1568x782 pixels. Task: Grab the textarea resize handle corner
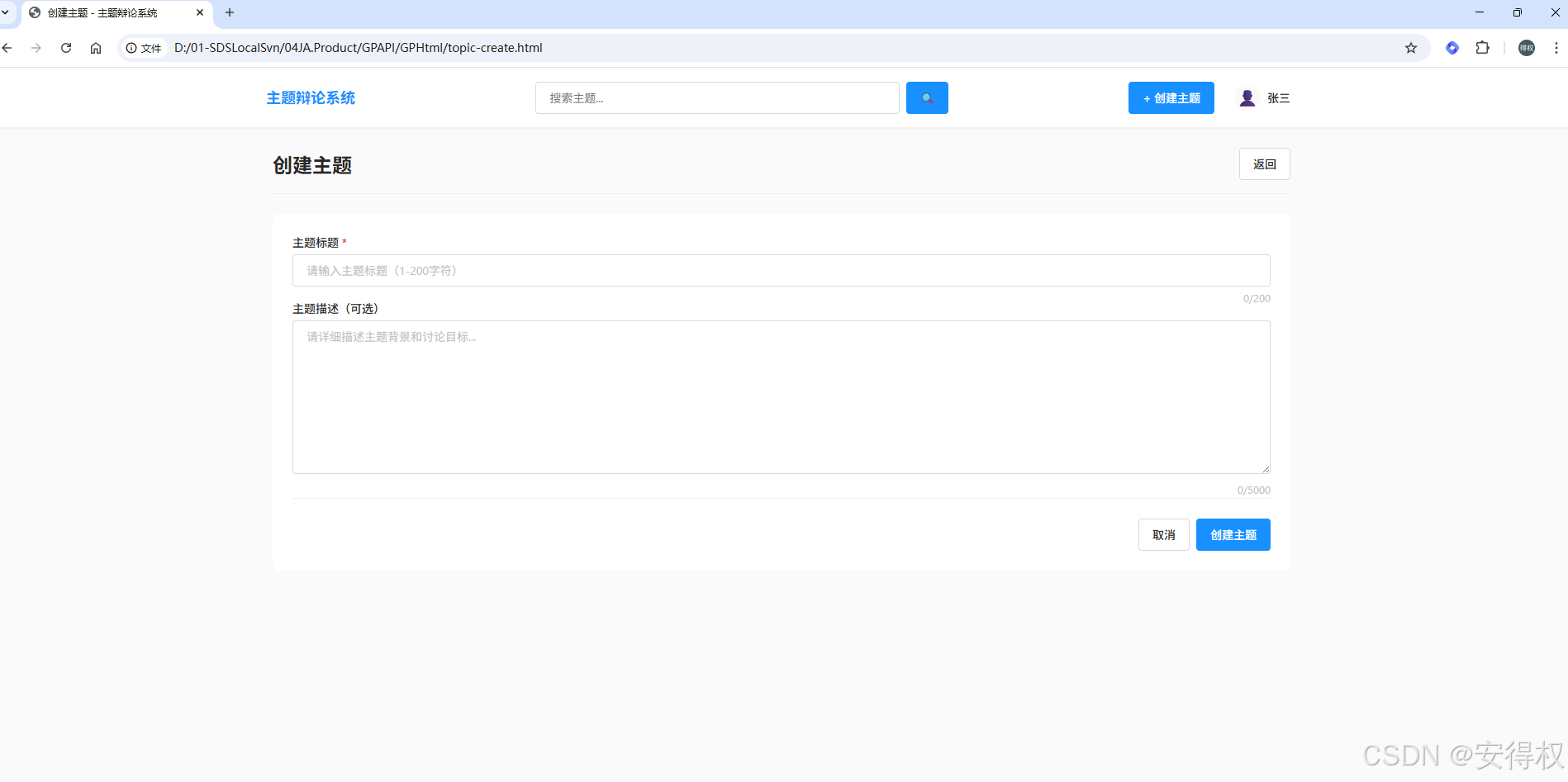(x=1266, y=469)
